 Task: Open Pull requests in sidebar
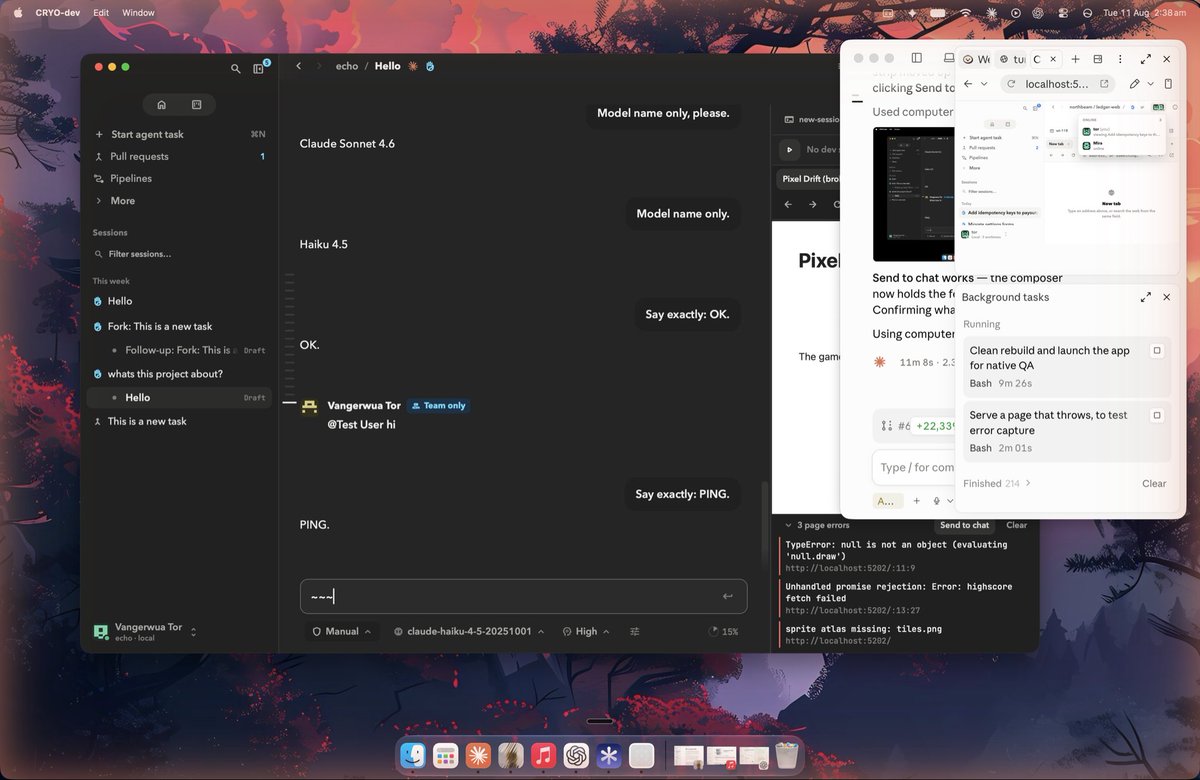coord(180,157)
